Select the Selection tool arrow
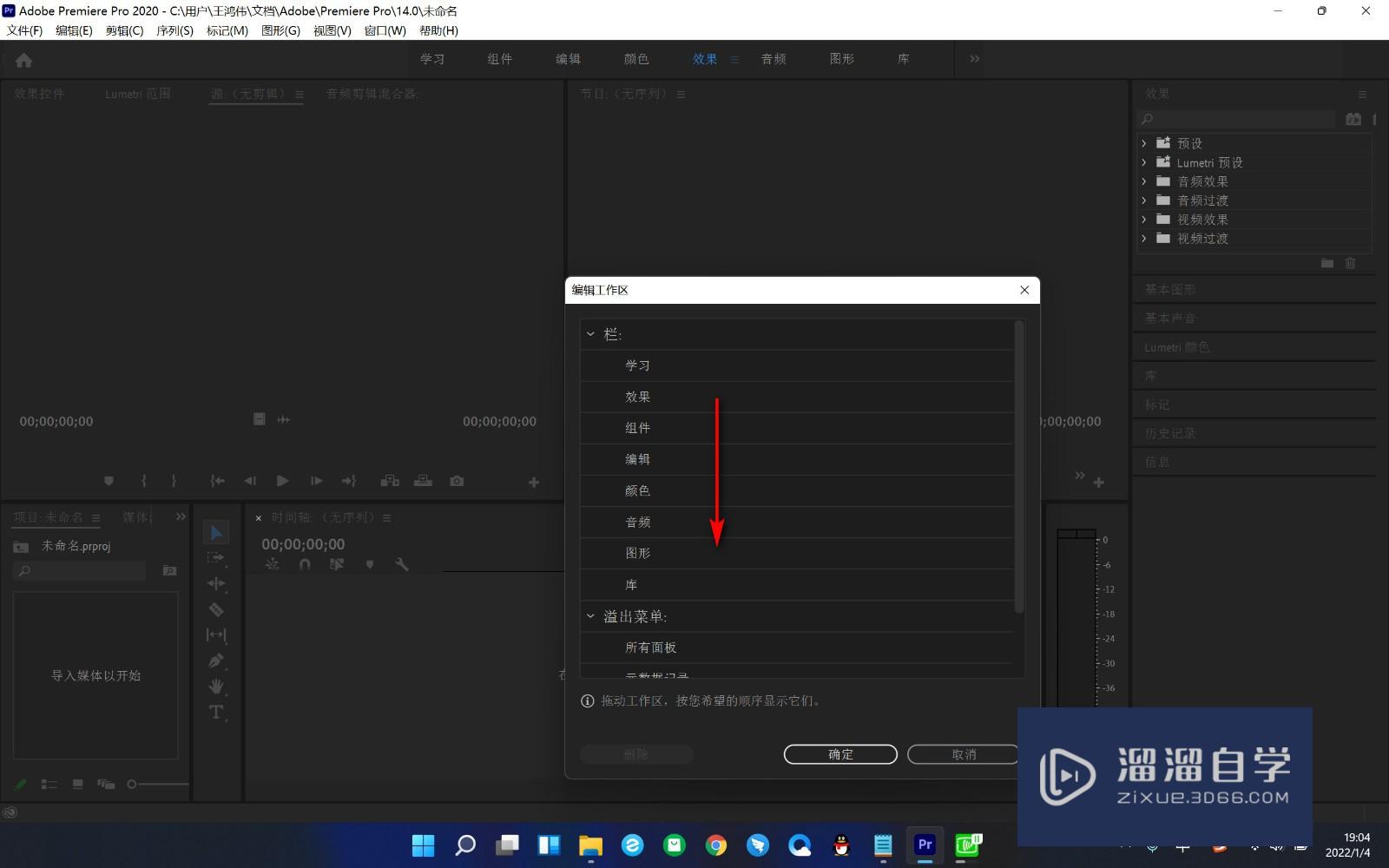 (216, 532)
